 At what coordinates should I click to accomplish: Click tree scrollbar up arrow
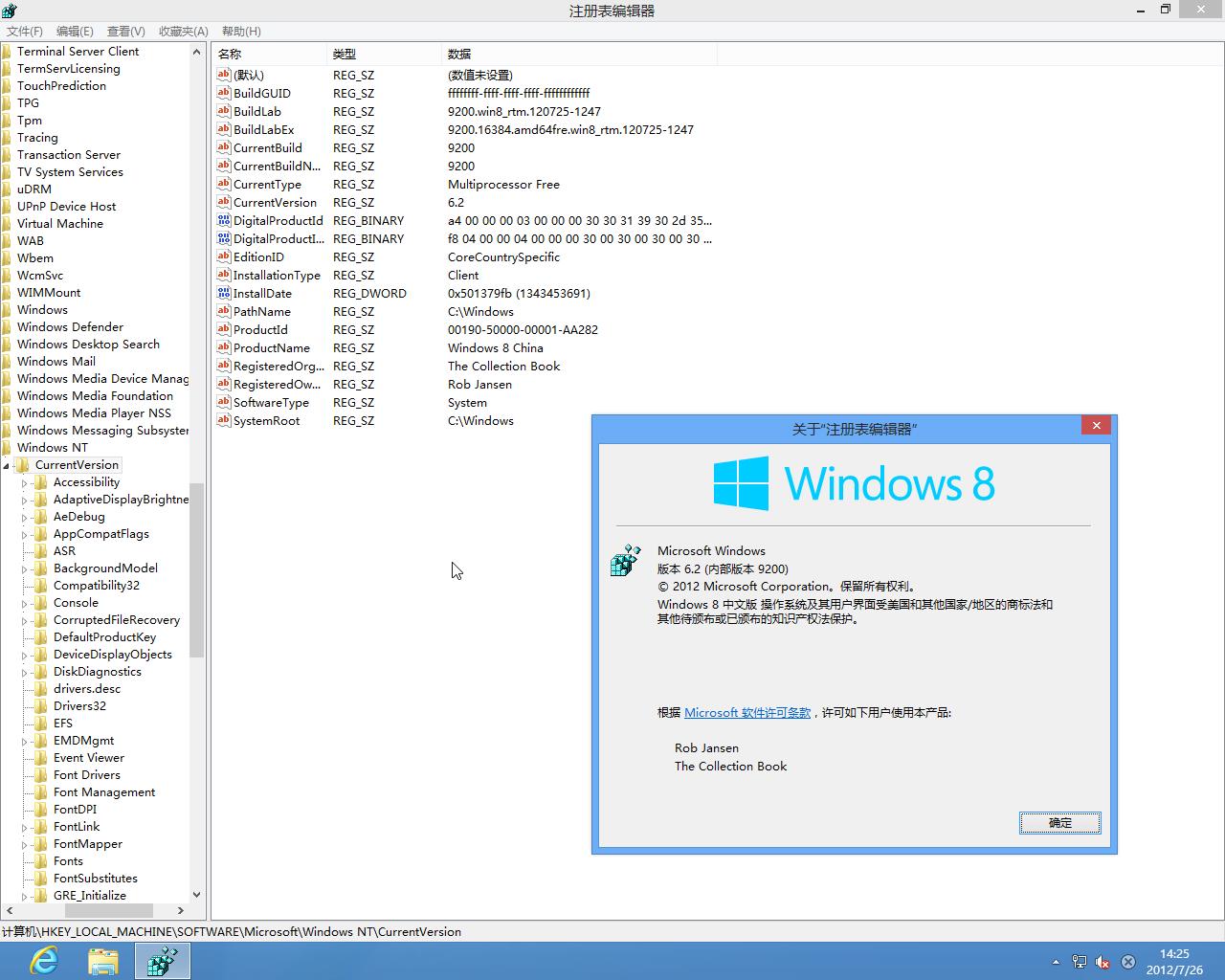click(x=197, y=52)
